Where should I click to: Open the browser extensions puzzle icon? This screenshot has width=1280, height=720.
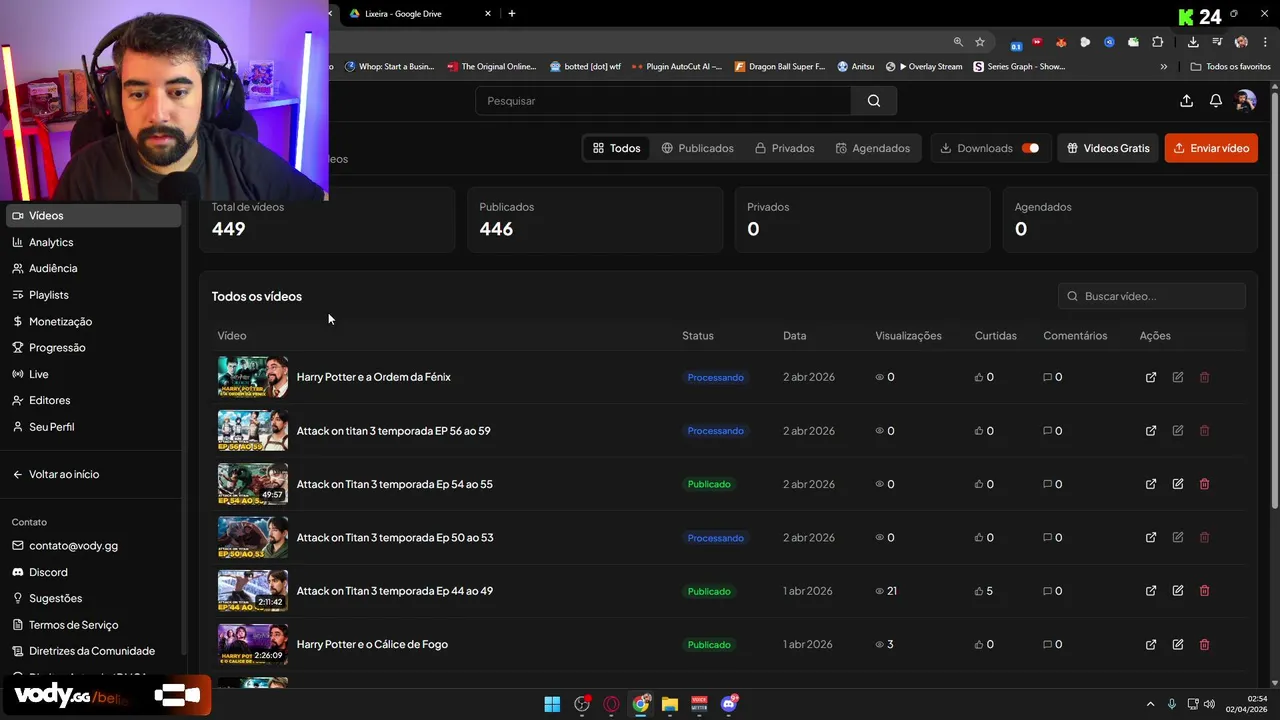point(1157,42)
